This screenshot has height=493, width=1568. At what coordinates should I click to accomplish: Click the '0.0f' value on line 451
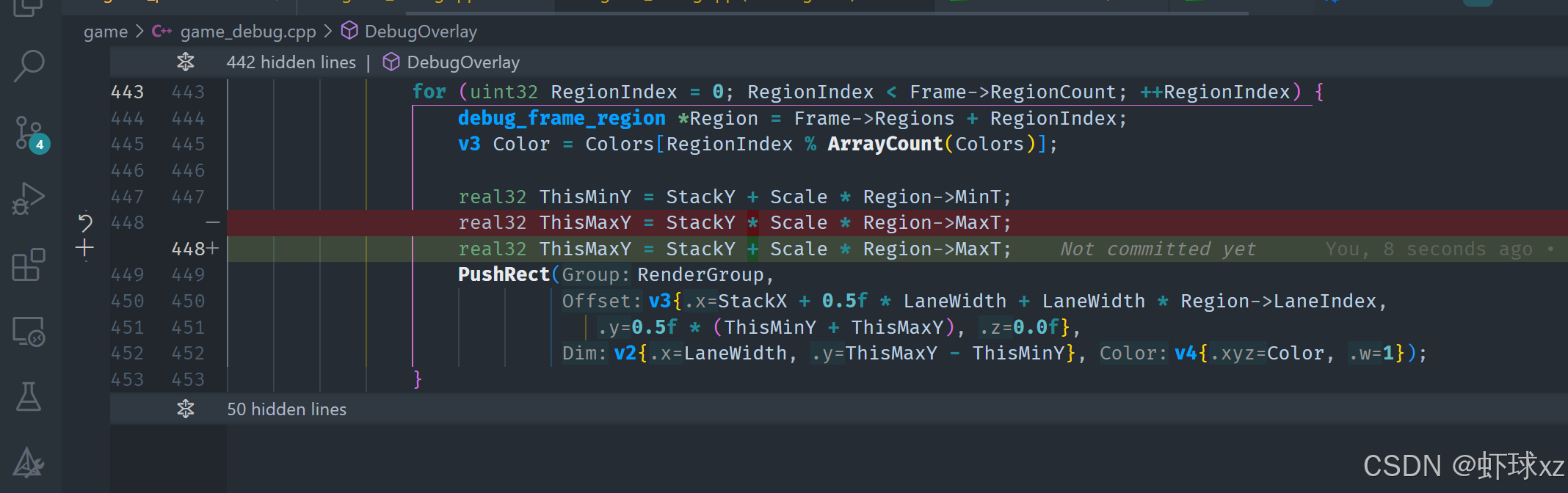(x=1036, y=327)
